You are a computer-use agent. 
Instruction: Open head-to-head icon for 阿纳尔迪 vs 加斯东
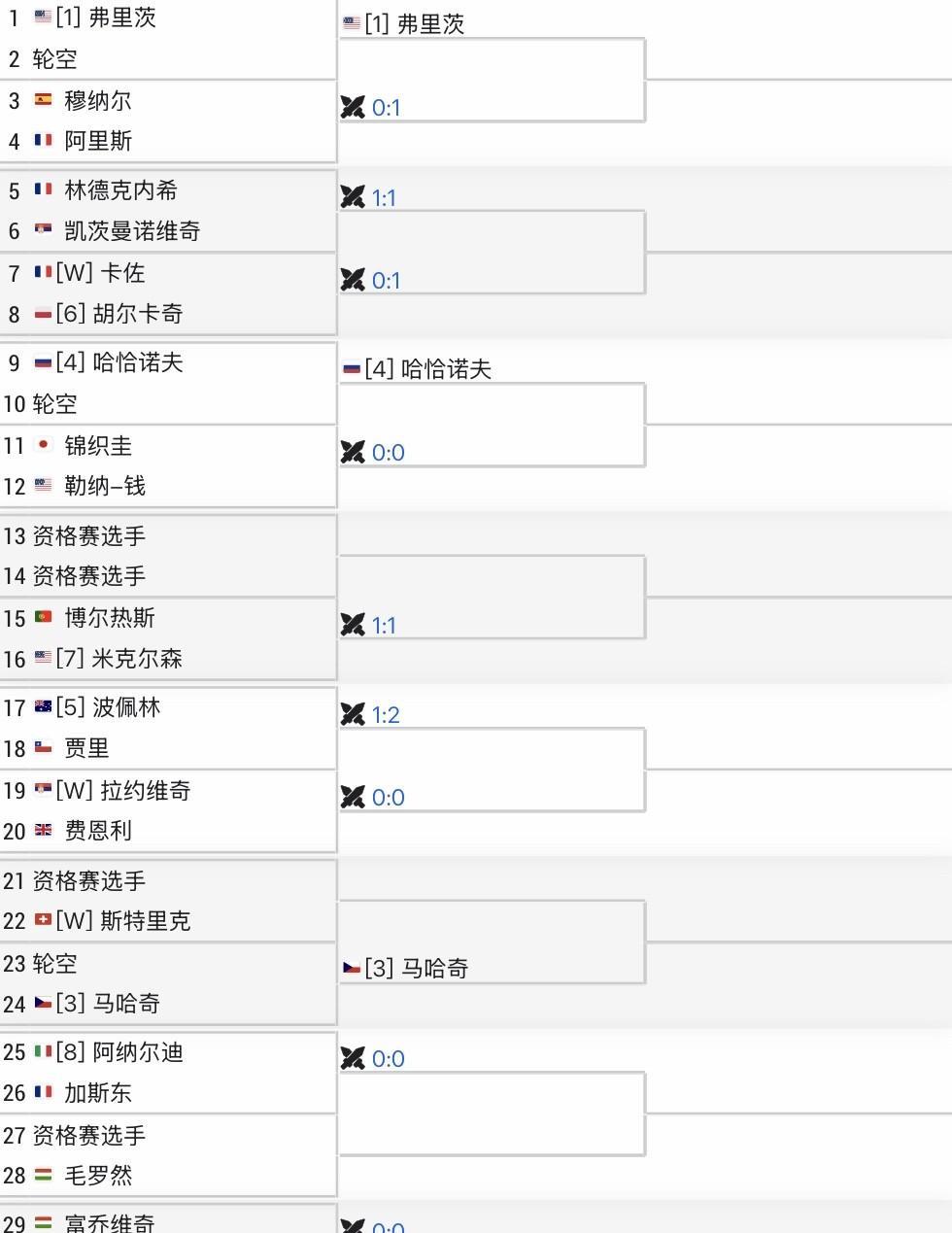click(x=353, y=1059)
